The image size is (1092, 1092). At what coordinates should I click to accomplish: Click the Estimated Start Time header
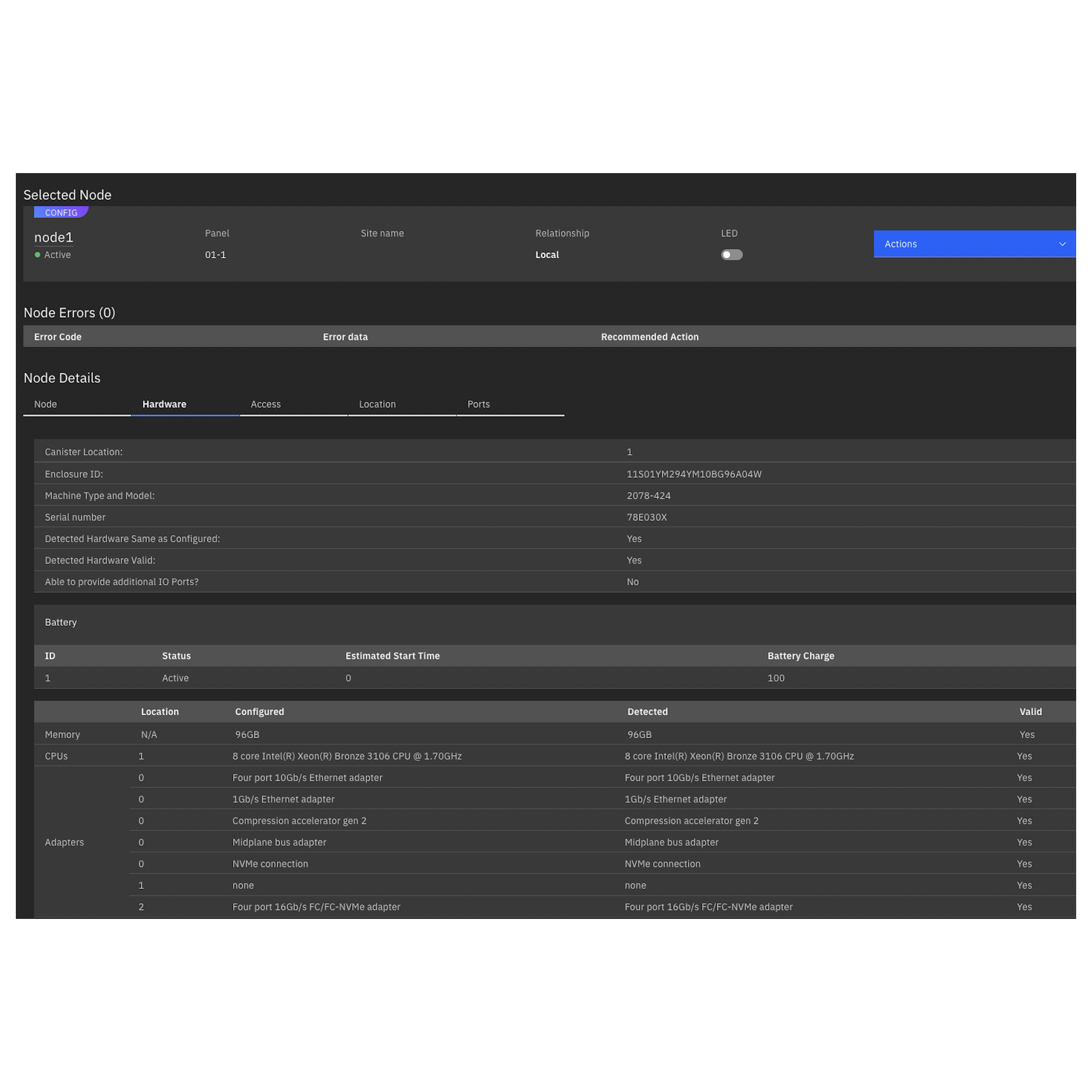click(392, 656)
